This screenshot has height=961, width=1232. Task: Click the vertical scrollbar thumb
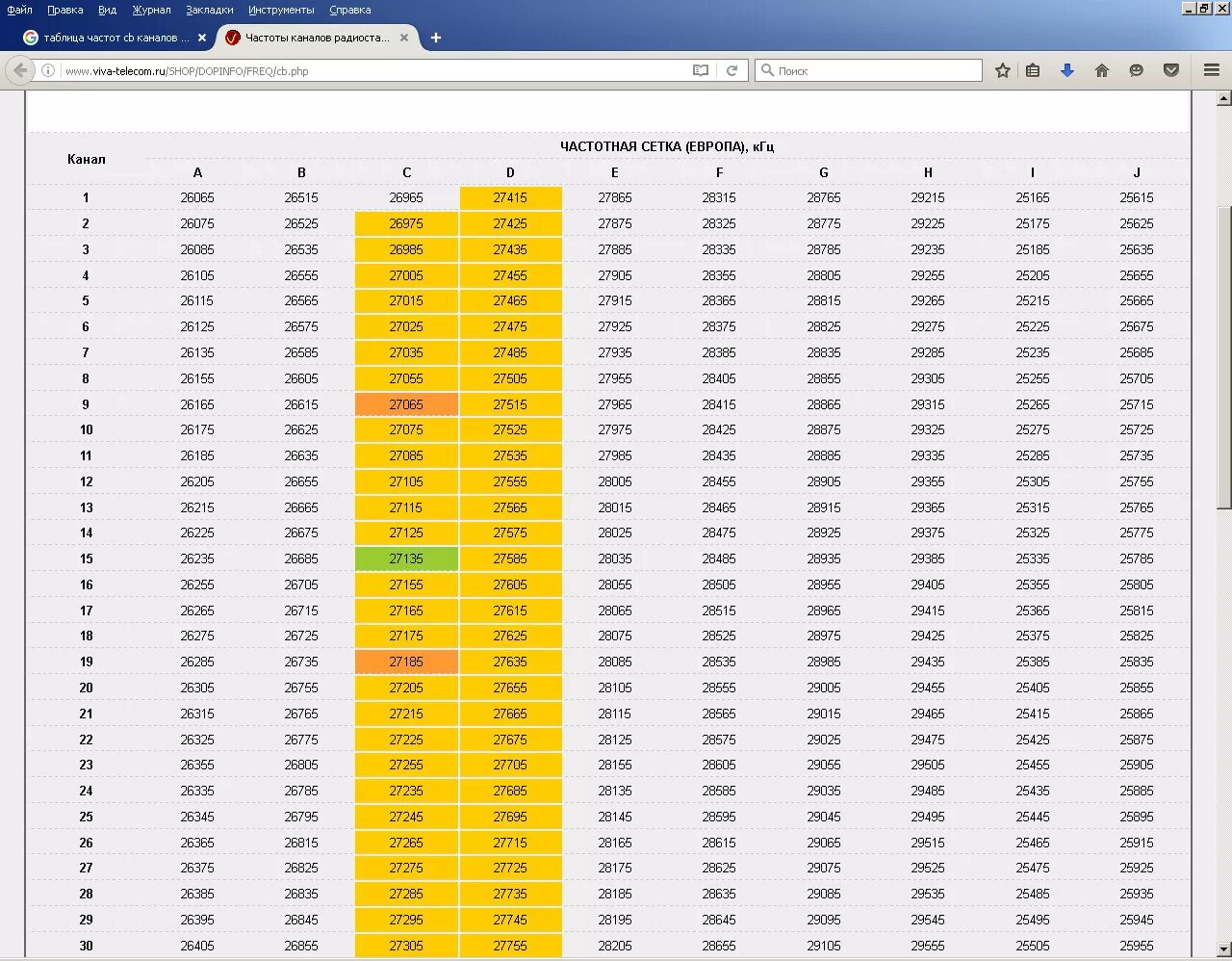[1224, 356]
